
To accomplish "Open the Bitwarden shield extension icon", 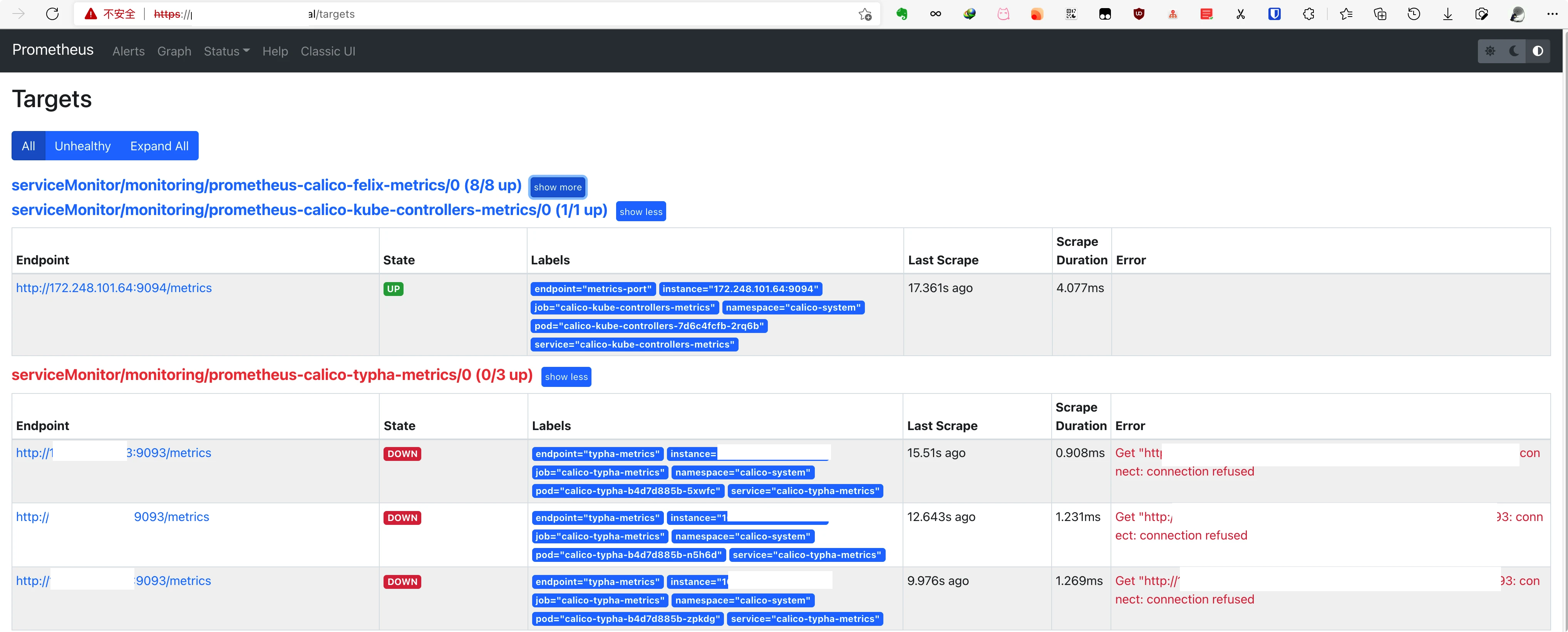I will pyautogui.click(x=1274, y=14).
